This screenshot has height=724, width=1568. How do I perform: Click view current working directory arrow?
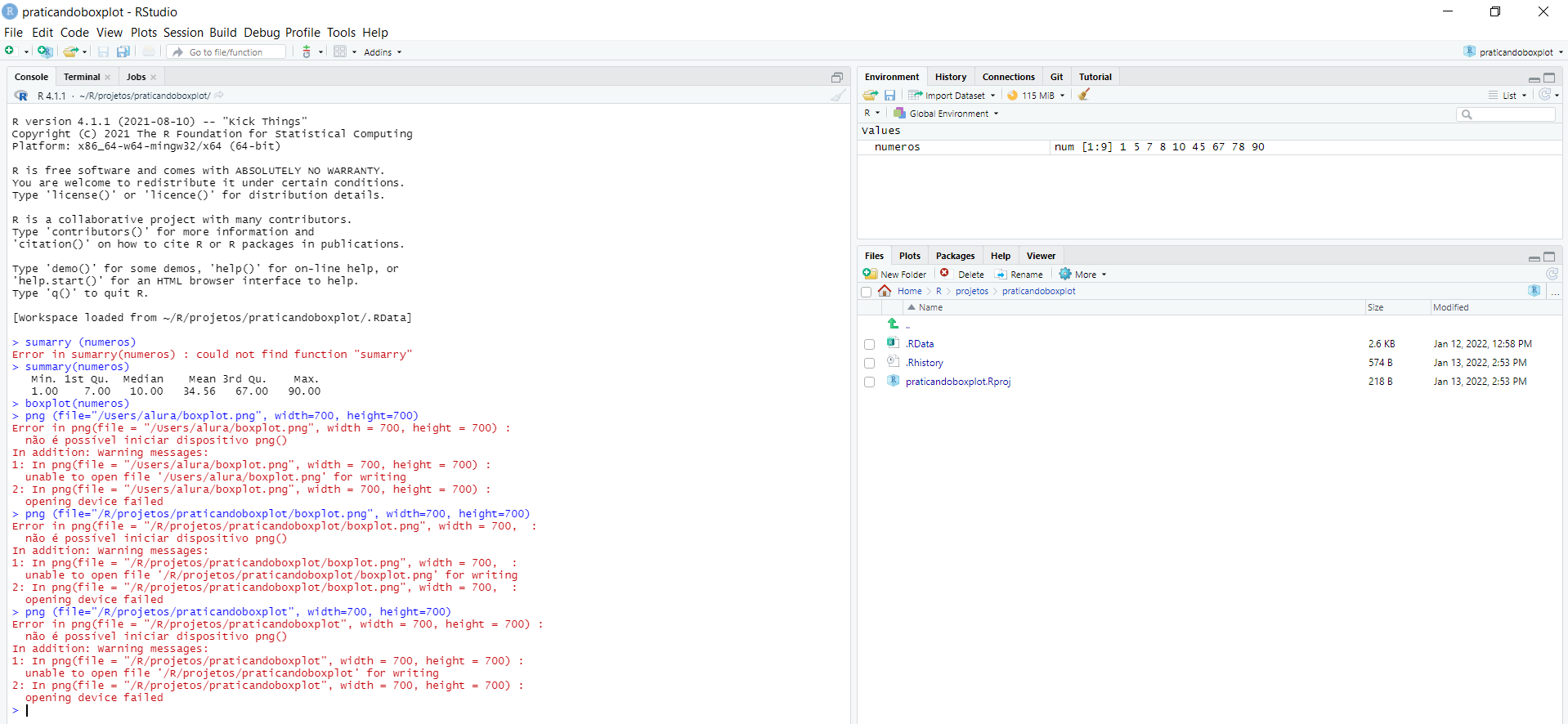click(x=219, y=96)
